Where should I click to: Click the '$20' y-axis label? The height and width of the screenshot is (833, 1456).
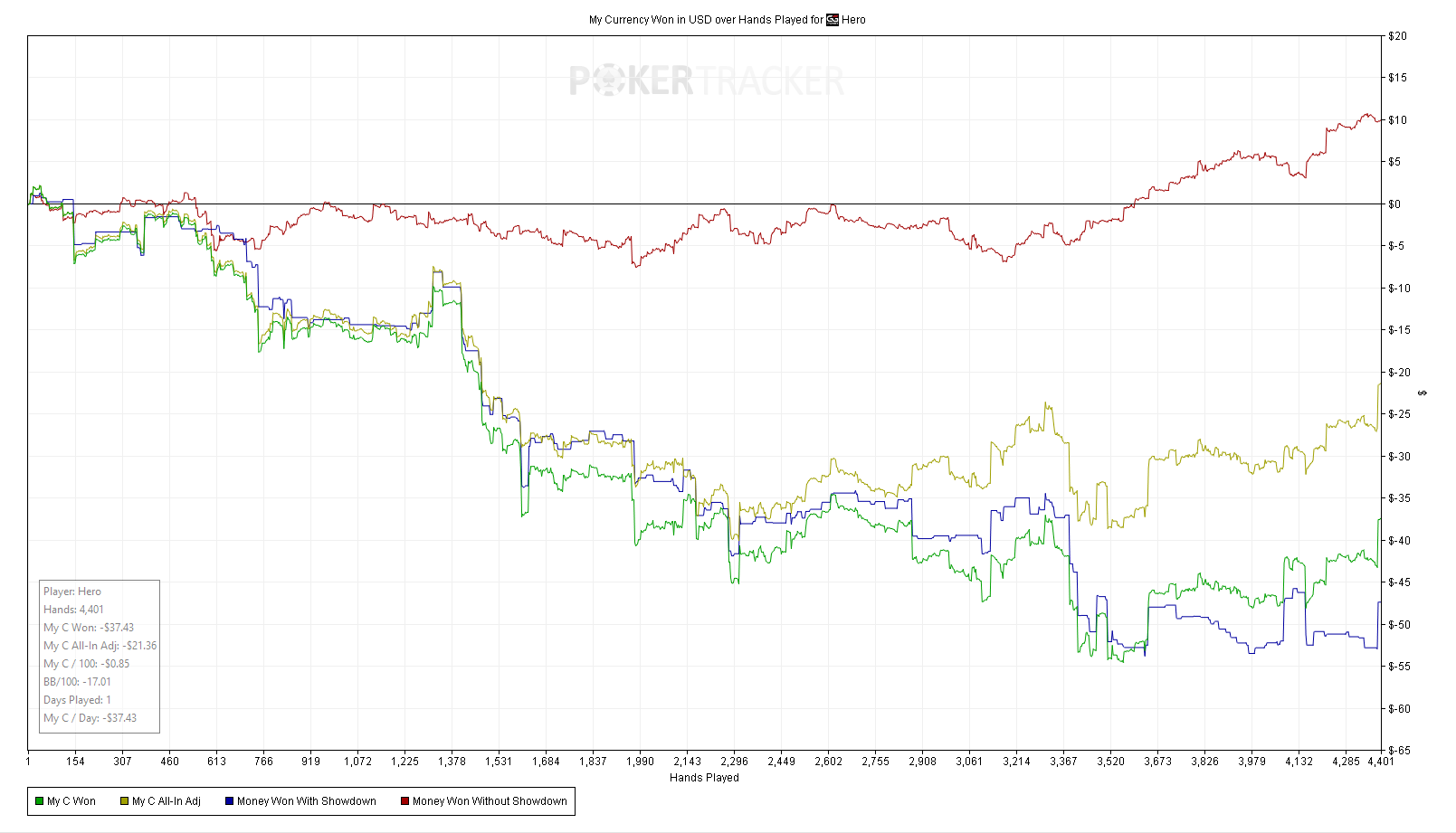click(1397, 36)
